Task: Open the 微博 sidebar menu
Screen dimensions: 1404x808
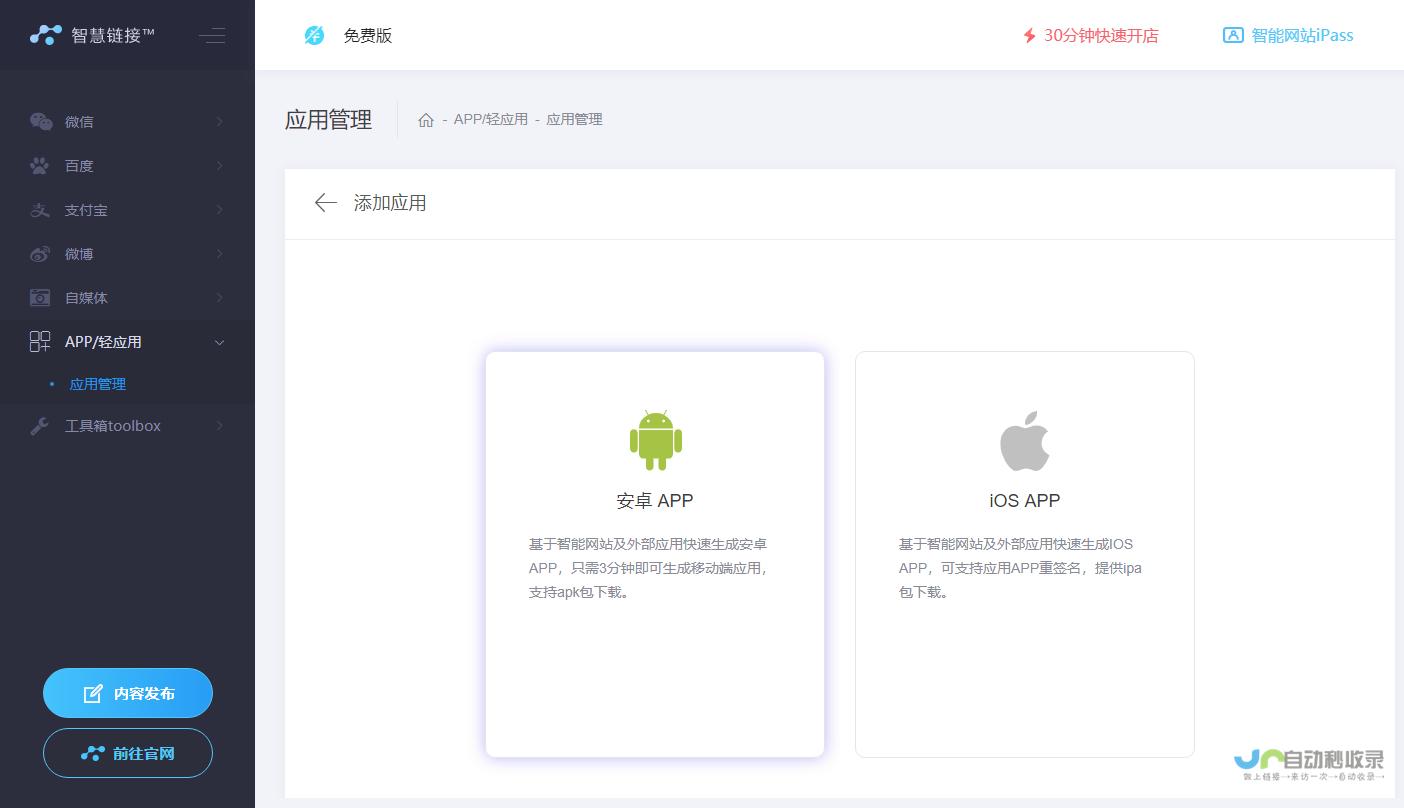Action: 127,254
